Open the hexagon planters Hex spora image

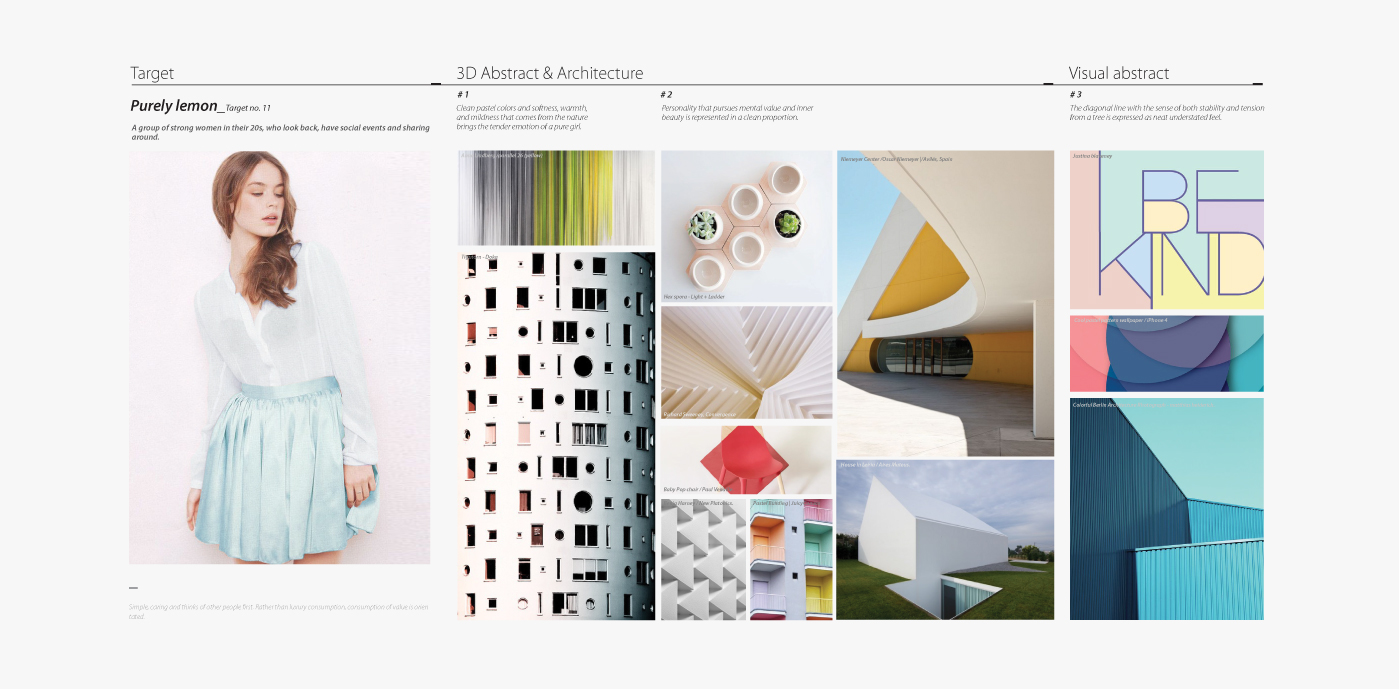click(746, 227)
